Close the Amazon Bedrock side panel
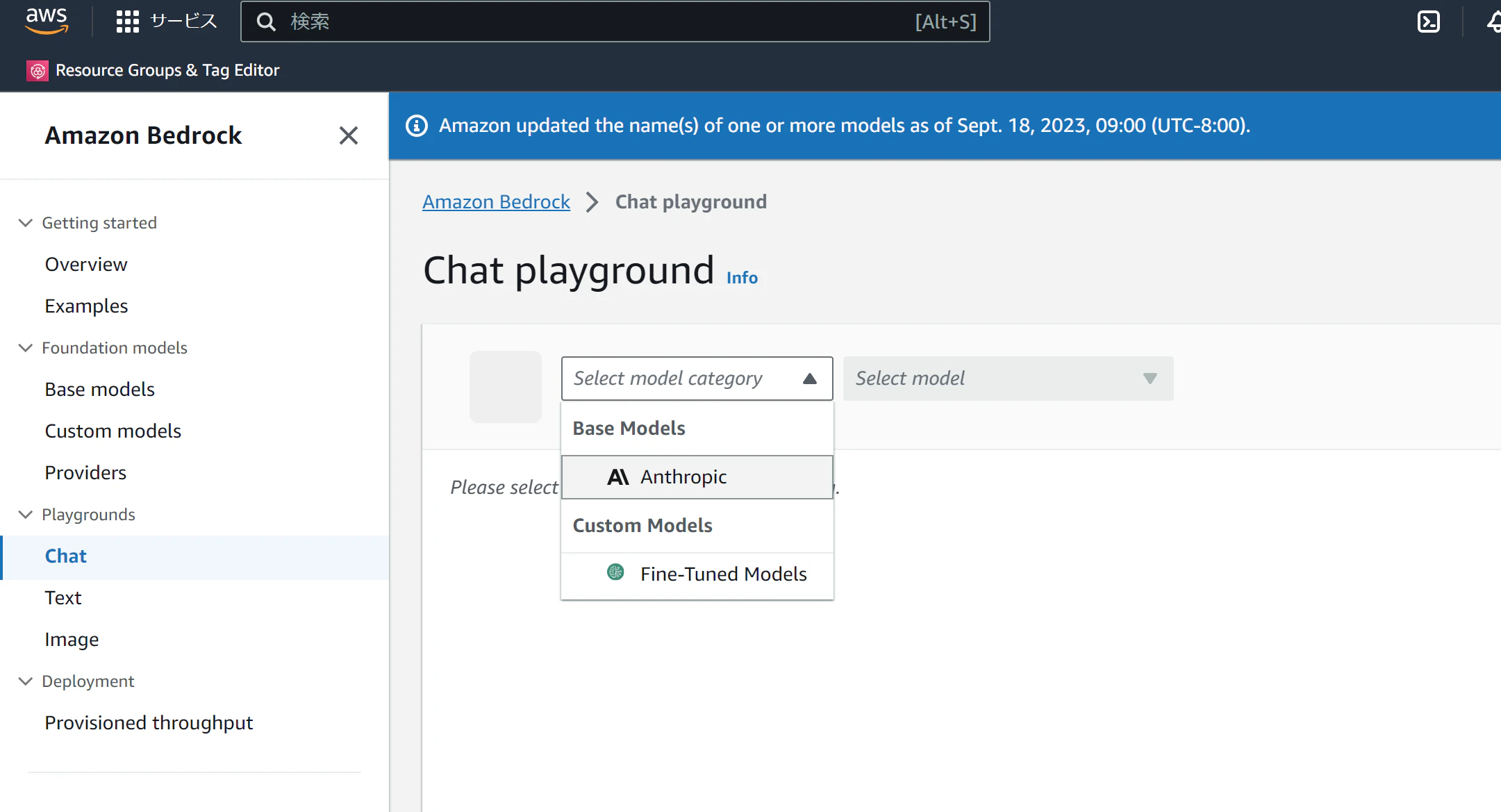This screenshot has height=812, width=1501. click(x=348, y=135)
